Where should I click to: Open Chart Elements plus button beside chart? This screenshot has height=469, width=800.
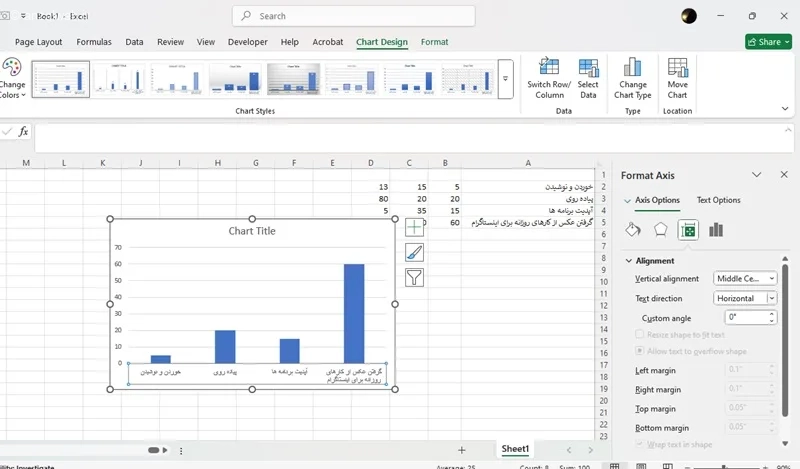tap(414, 227)
